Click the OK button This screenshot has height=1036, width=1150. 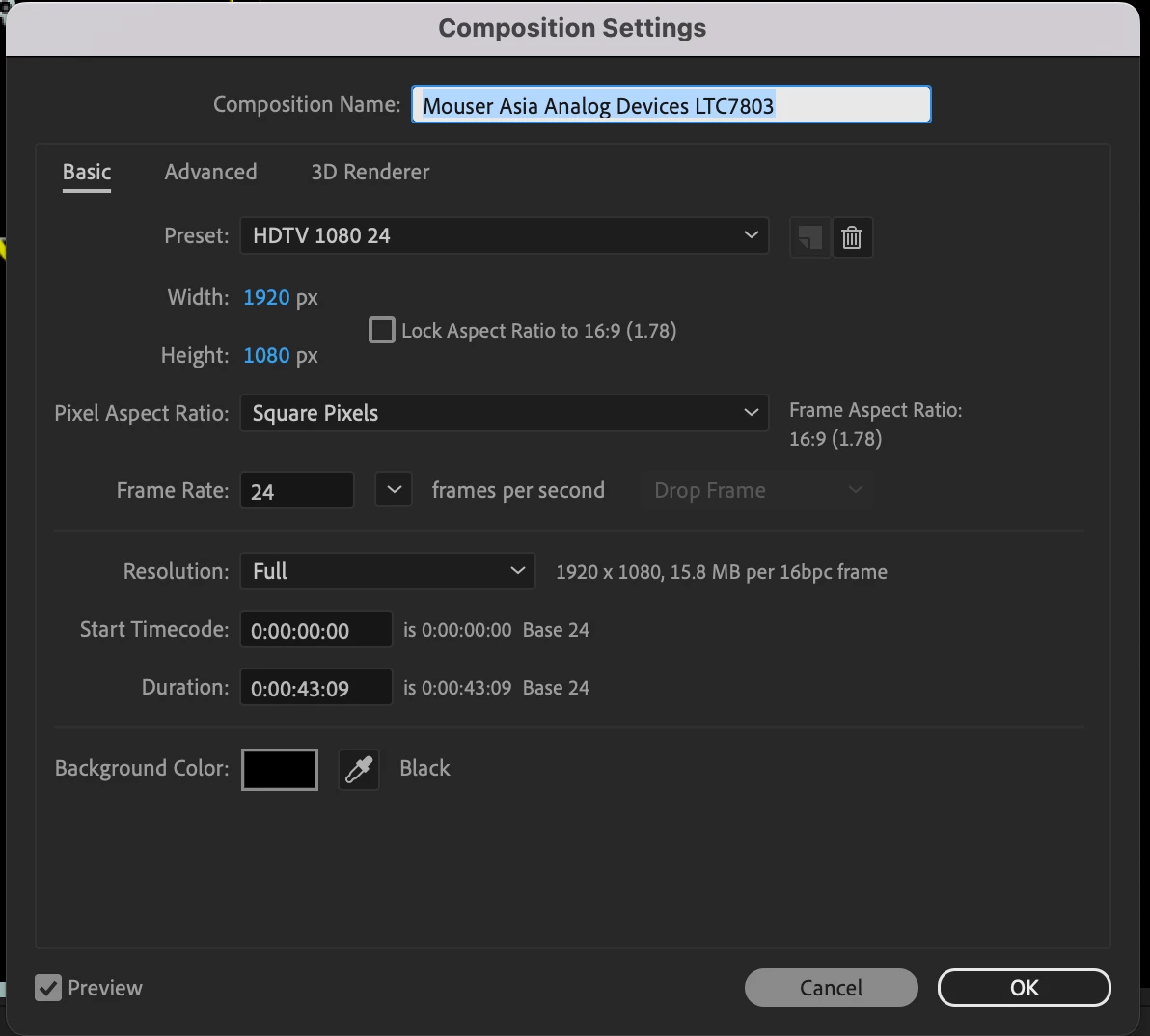pos(1024,988)
